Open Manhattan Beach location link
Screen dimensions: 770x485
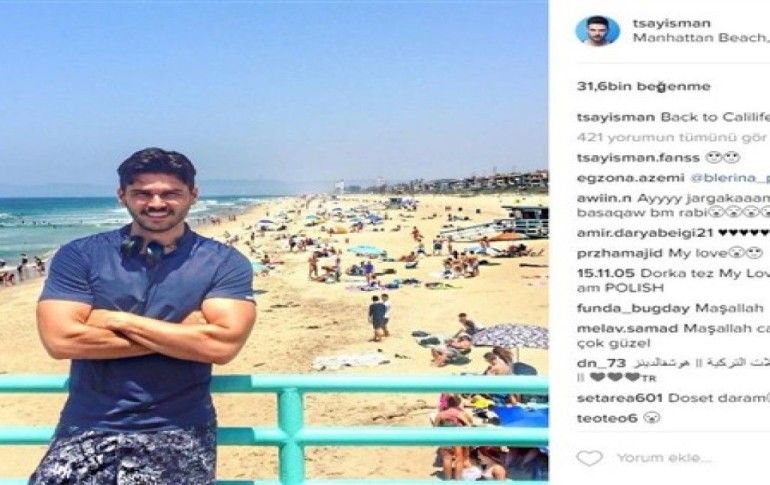701,38
